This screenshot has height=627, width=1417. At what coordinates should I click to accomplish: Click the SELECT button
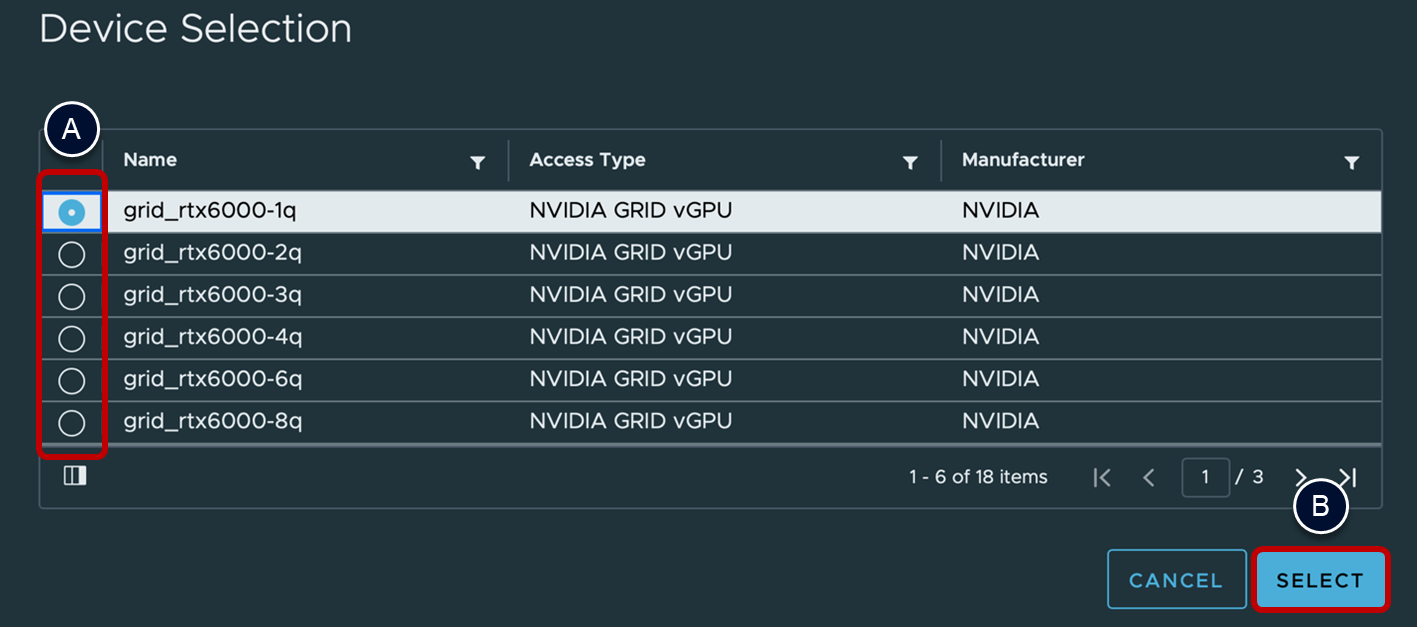click(x=1320, y=580)
